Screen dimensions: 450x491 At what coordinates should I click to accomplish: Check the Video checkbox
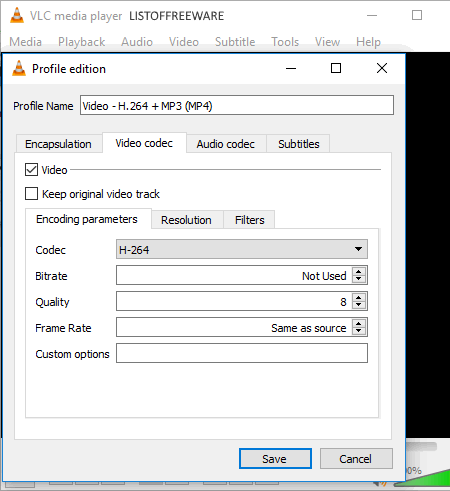pos(31,170)
